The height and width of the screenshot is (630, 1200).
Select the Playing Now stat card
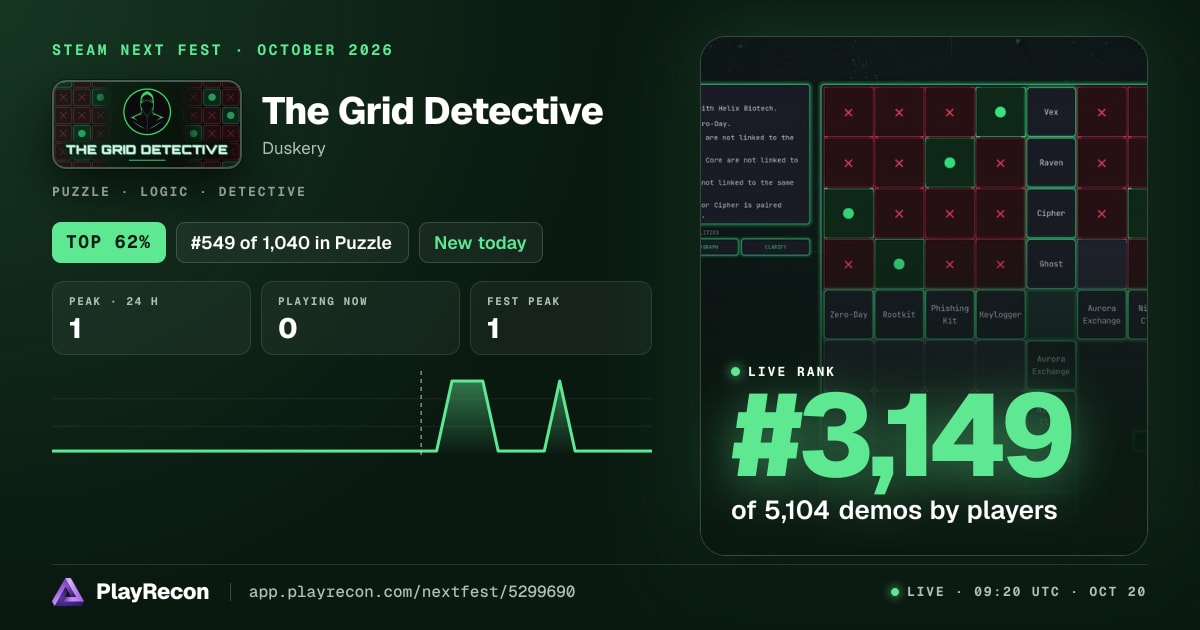coord(360,318)
